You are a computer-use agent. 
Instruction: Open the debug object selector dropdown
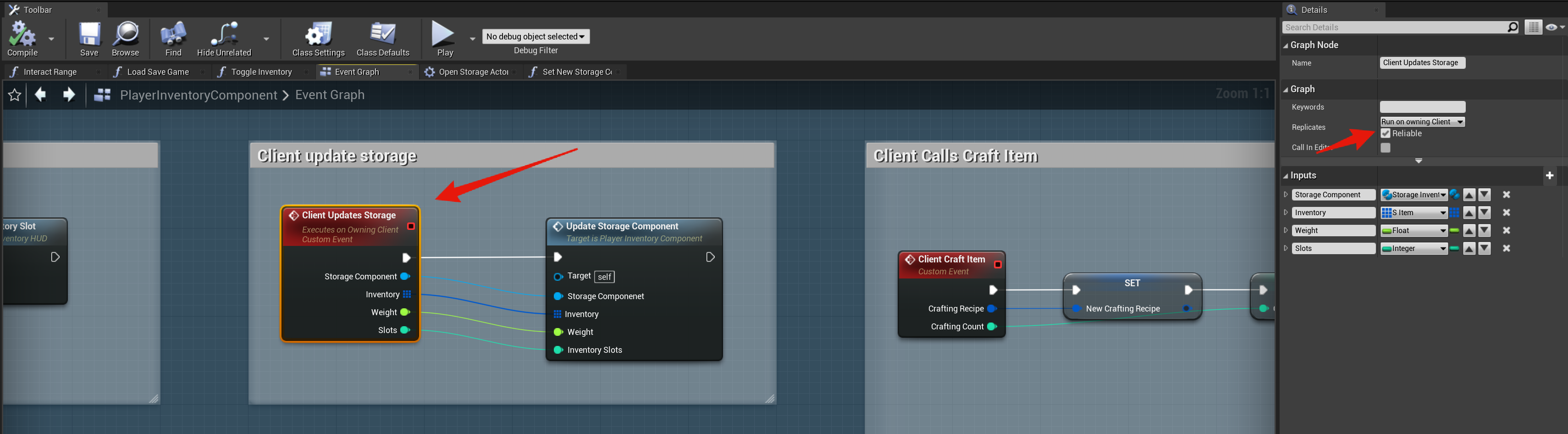536,37
